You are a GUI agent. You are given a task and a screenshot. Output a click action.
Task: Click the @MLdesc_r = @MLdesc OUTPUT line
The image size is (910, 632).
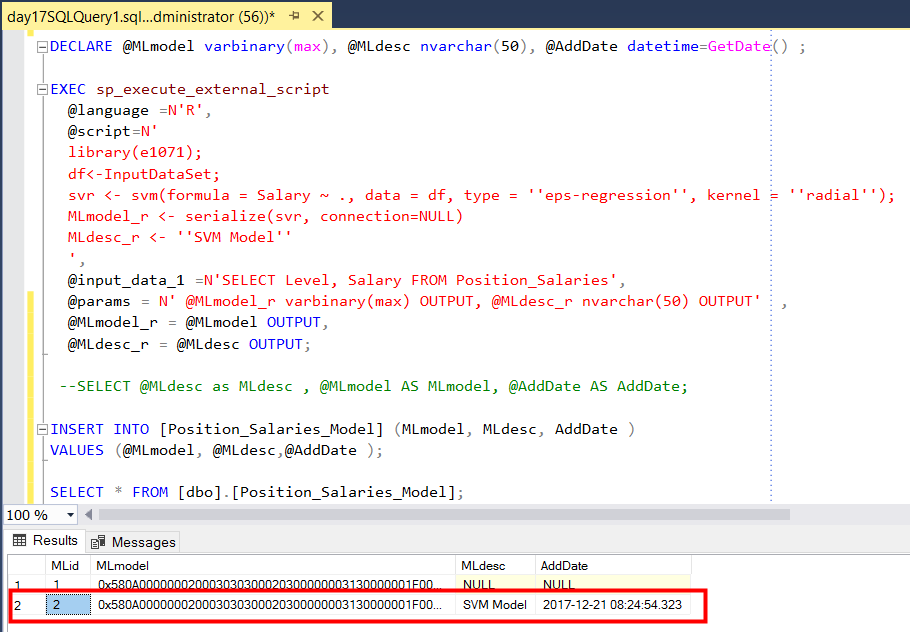(189, 345)
